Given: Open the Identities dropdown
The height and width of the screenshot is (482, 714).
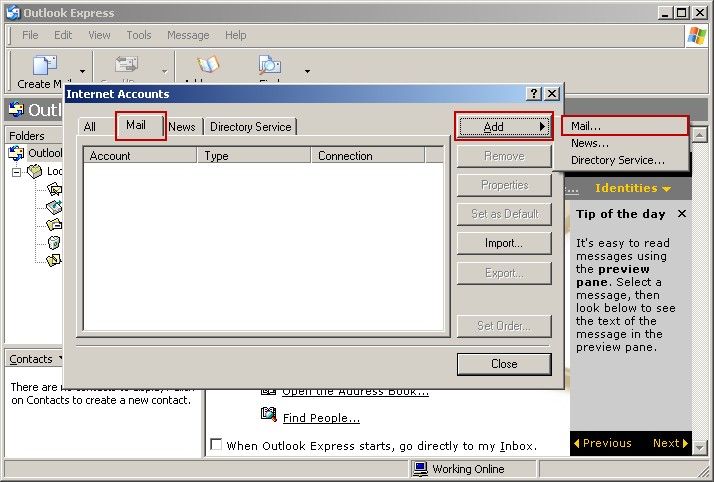Looking at the screenshot, I should click(x=633, y=188).
